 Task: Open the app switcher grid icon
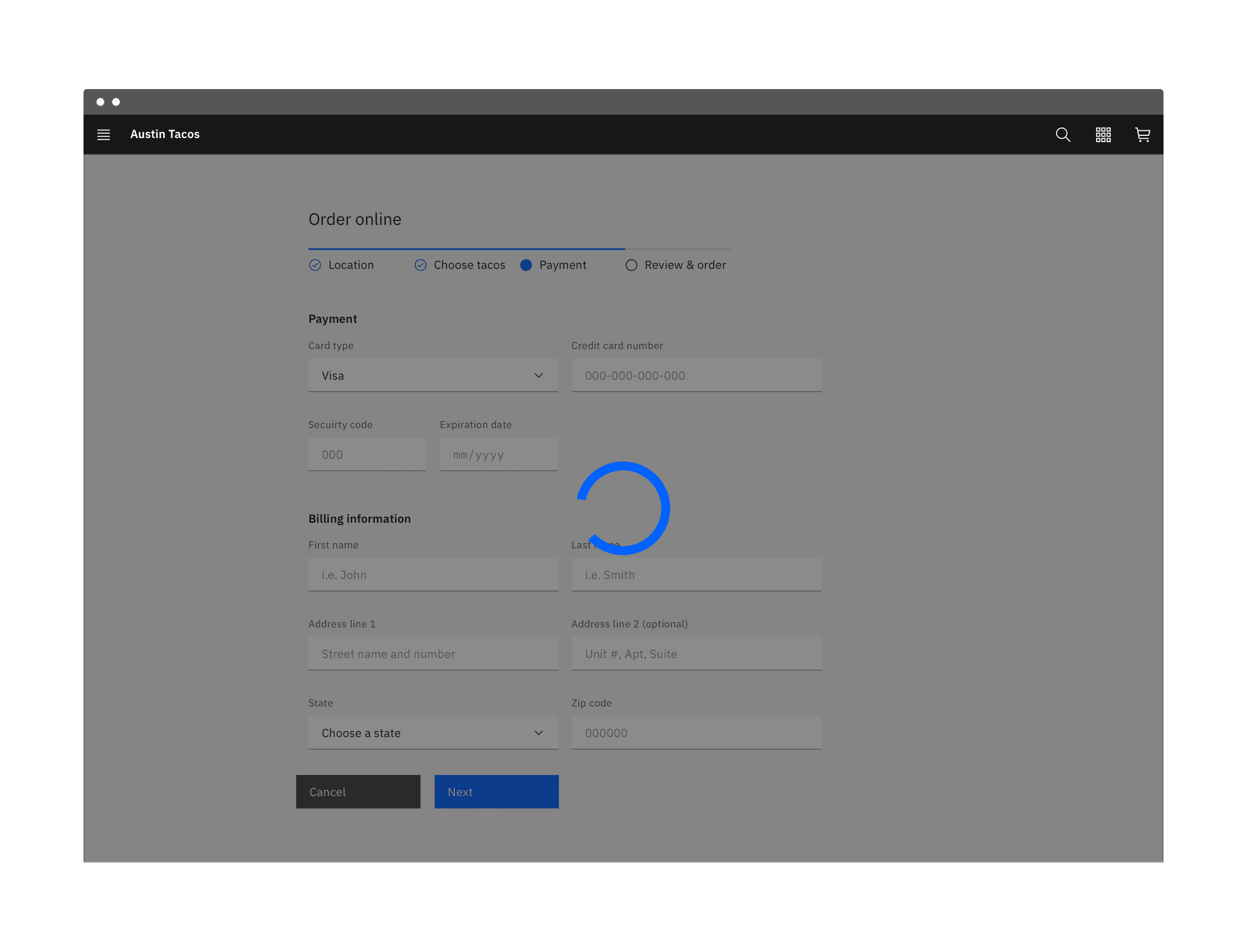coord(1103,134)
